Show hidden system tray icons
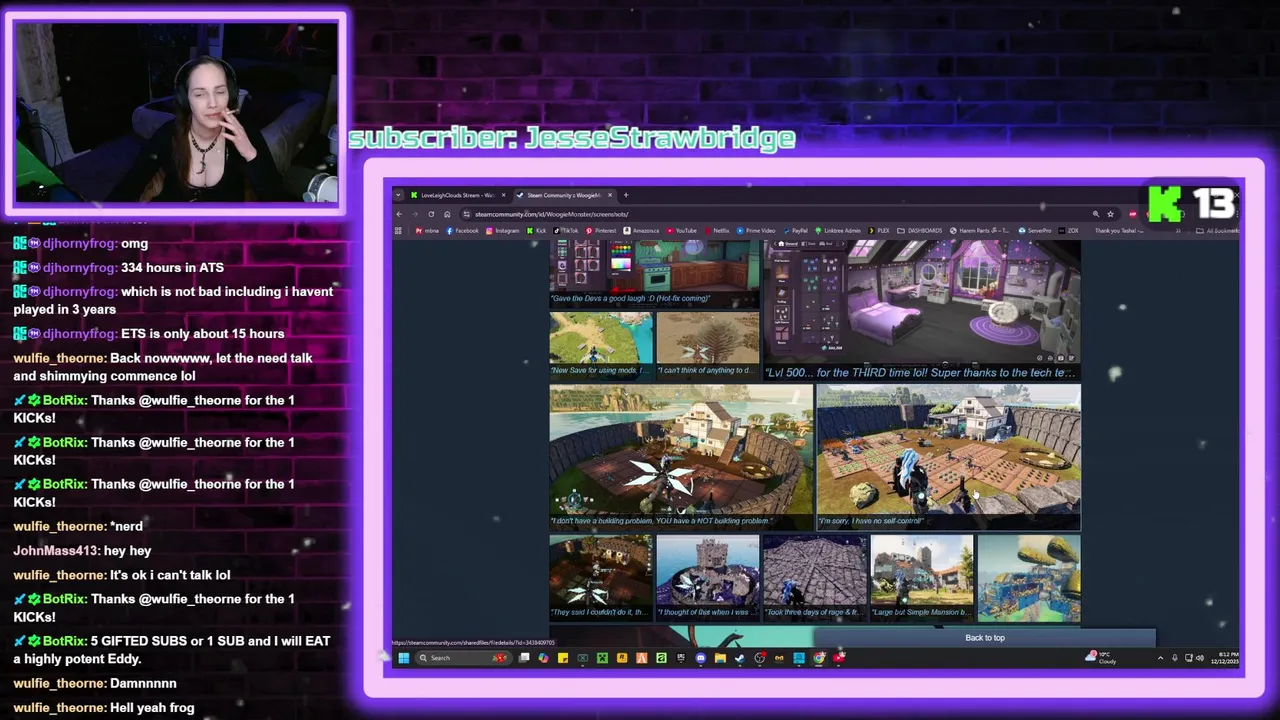This screenshot has height=720, width=1280. [1160, 658]
